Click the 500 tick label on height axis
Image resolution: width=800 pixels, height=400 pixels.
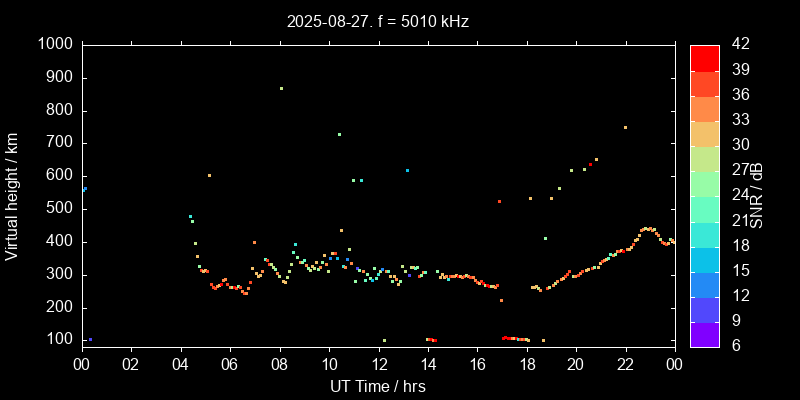[x=59, y=209]
